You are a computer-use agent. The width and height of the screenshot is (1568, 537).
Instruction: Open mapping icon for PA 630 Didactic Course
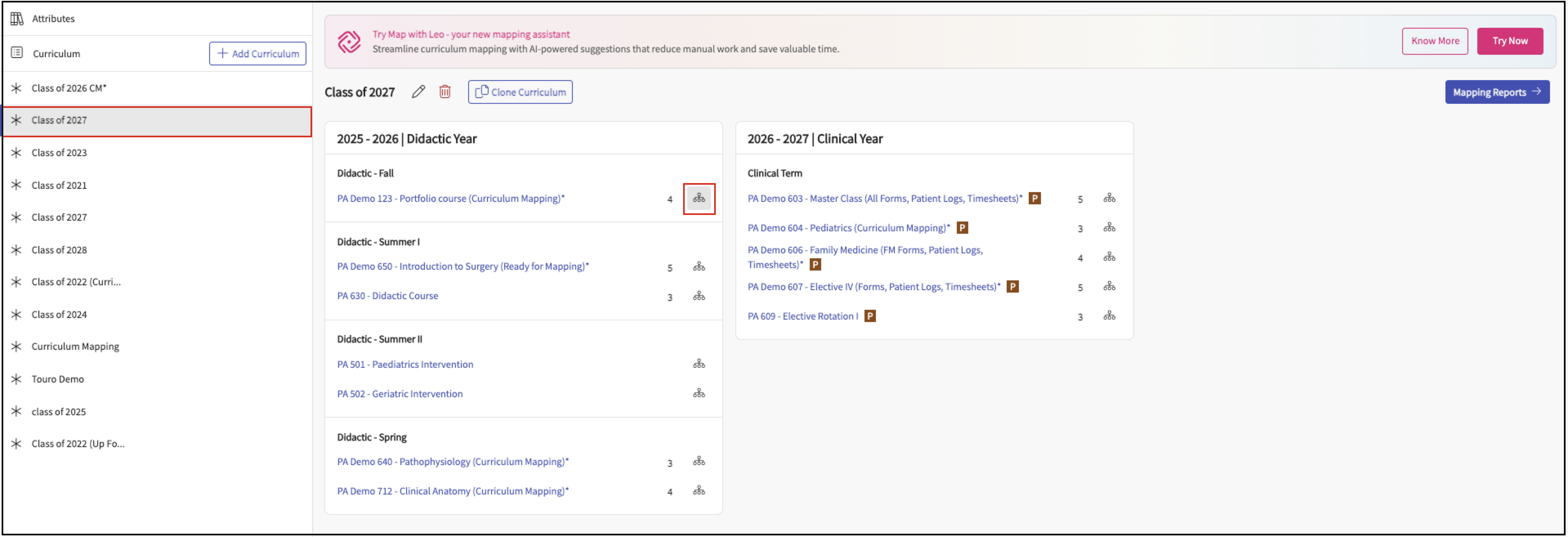(x=699, y=297)
